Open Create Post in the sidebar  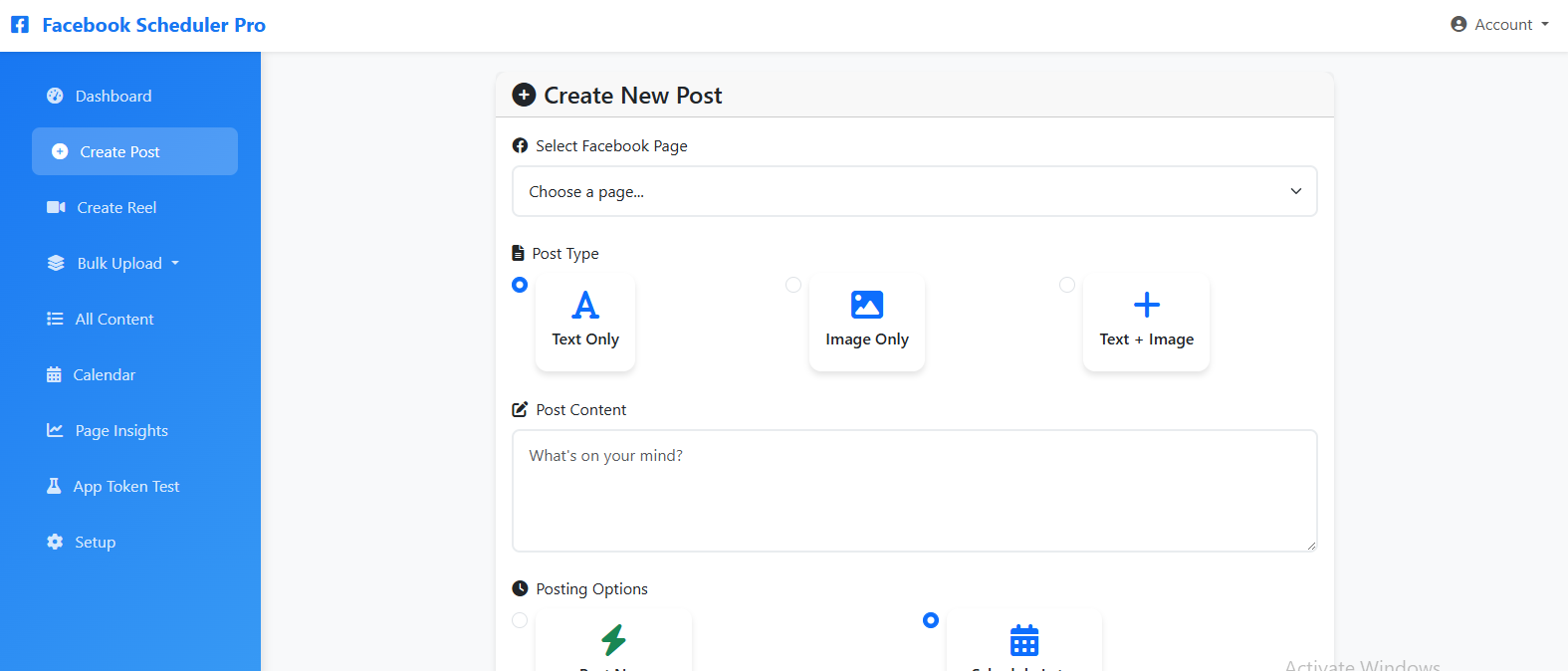pyautogui.click(x=134, y=151)
